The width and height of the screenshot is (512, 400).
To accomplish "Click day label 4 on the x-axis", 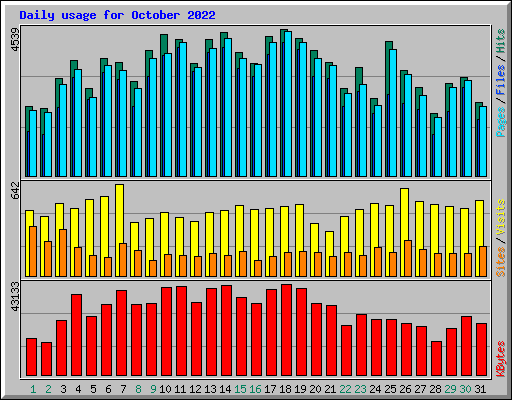I will click(78, 389).
